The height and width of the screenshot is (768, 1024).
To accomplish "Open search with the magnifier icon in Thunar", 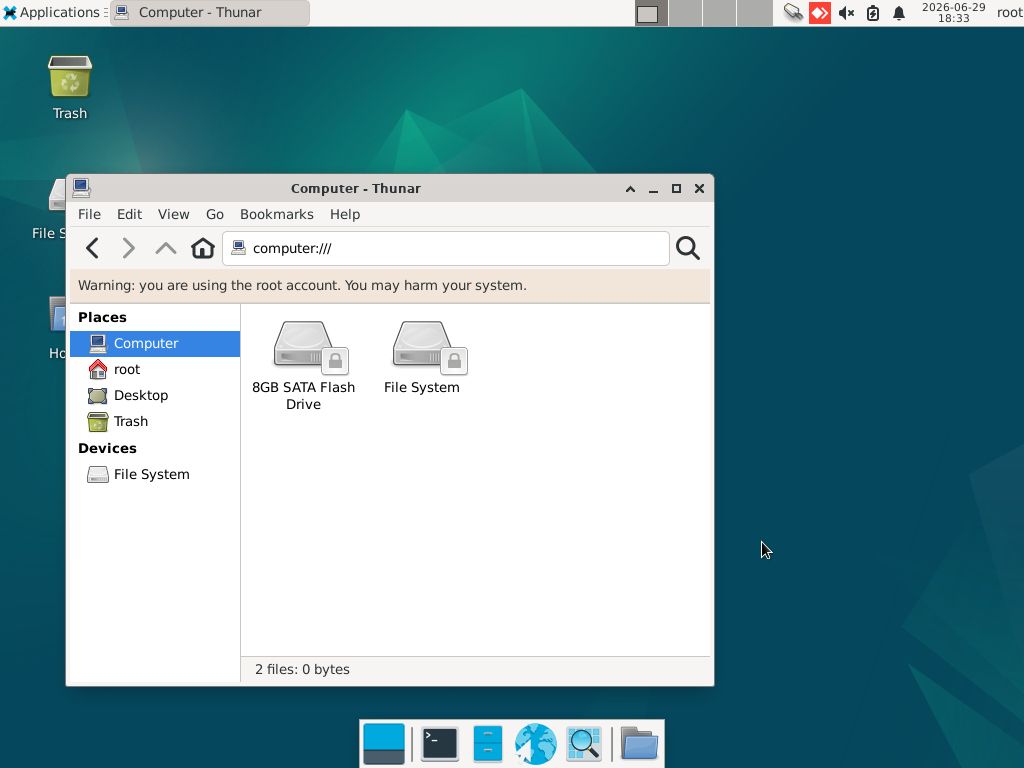I will pyautogui.click(x=688, y=248).
